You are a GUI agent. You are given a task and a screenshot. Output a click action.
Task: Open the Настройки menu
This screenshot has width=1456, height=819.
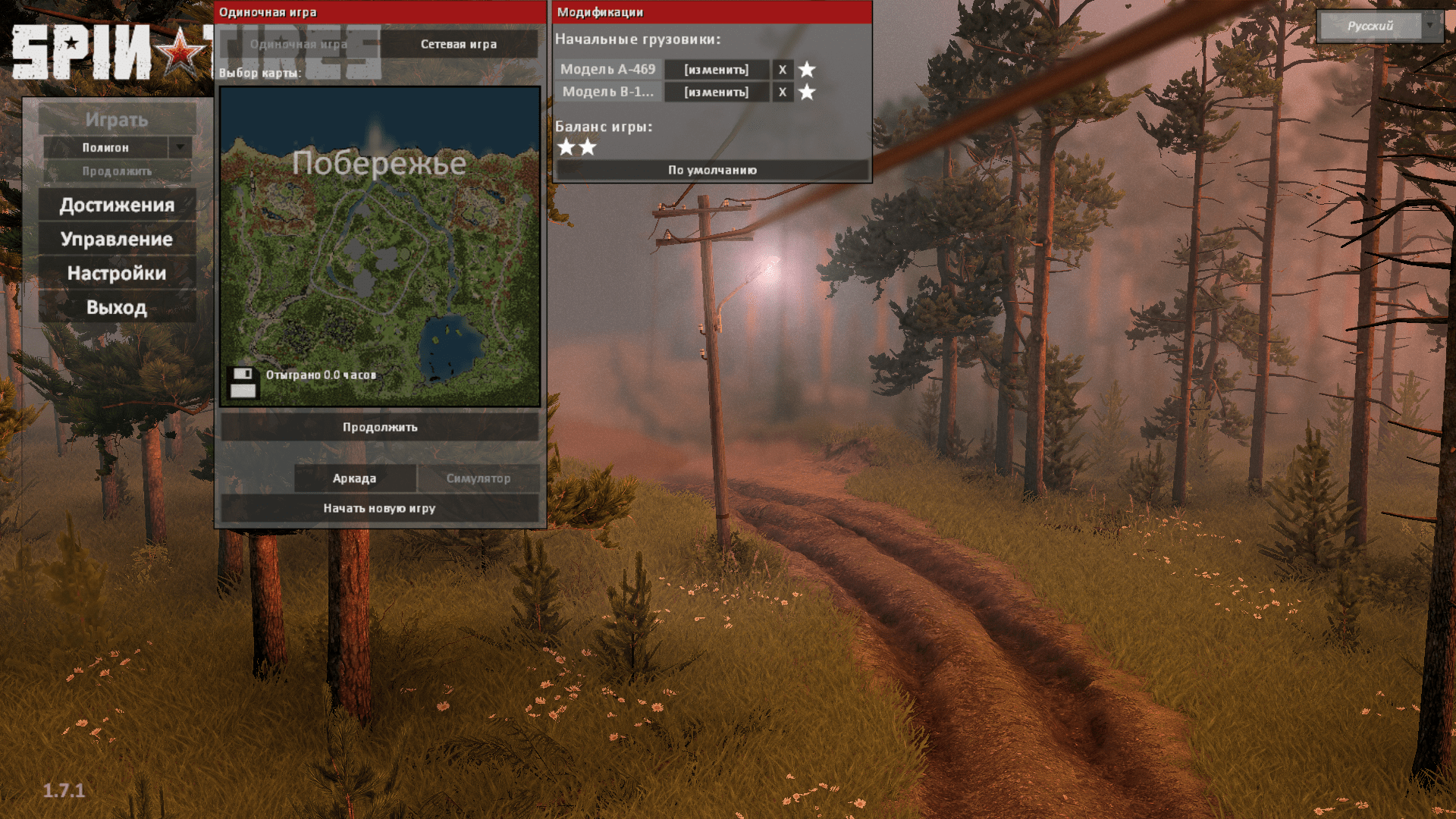pos(117,273)
